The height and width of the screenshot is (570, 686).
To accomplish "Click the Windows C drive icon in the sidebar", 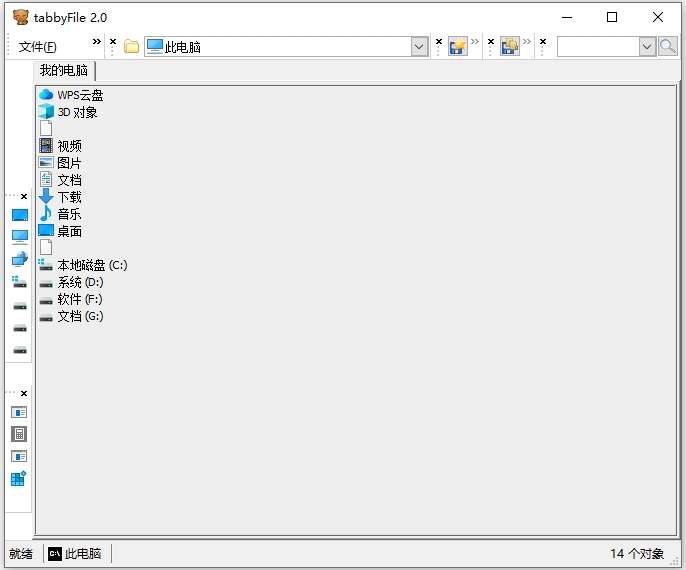I will (20, 282).
